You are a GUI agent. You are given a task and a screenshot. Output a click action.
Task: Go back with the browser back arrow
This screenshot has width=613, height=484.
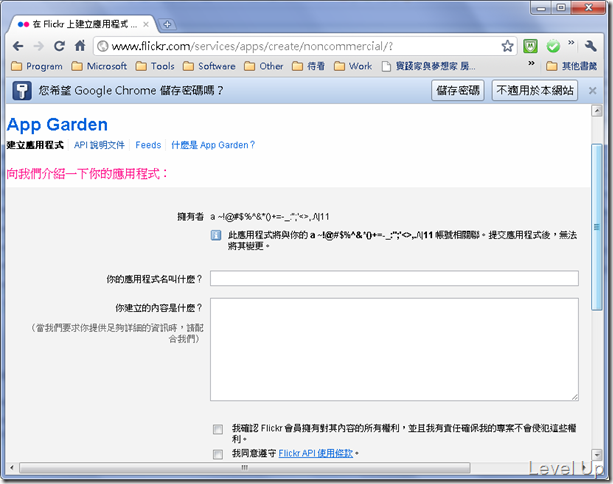coord(18,46)
